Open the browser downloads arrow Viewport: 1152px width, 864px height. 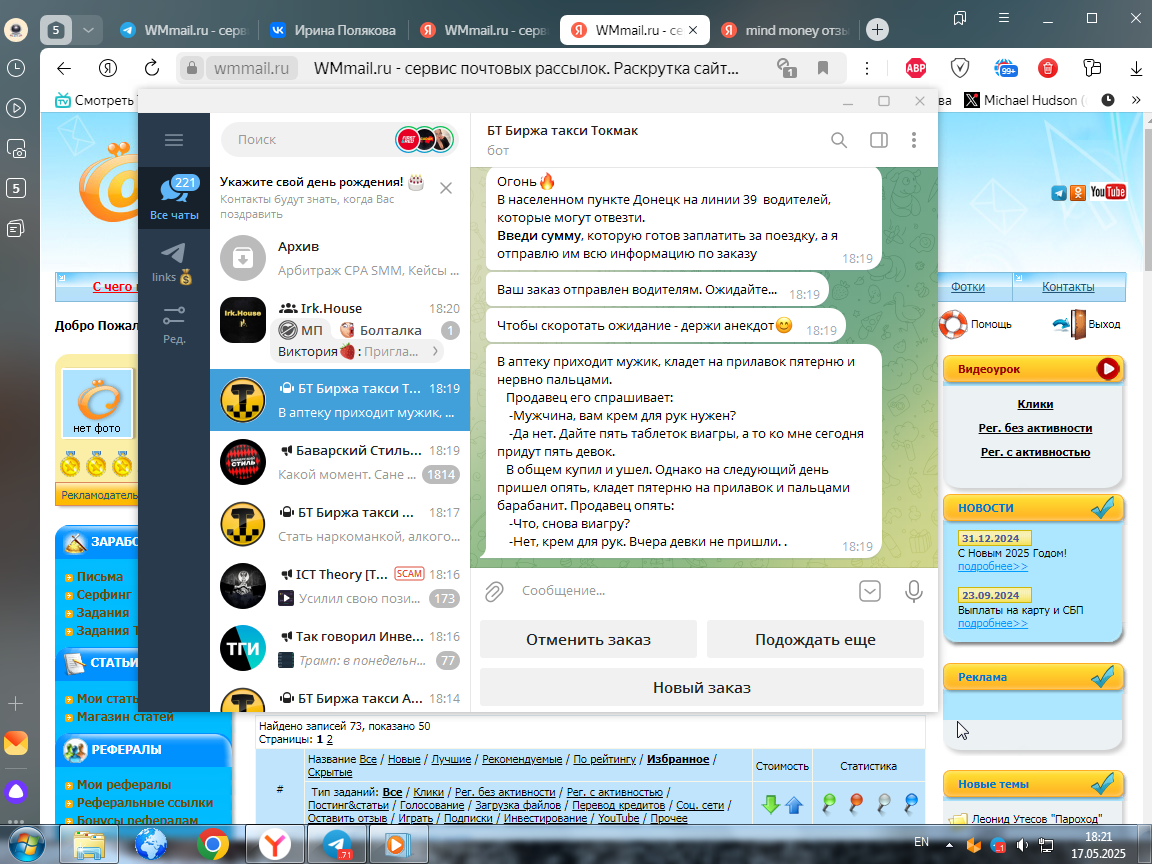coord(1136,68)
